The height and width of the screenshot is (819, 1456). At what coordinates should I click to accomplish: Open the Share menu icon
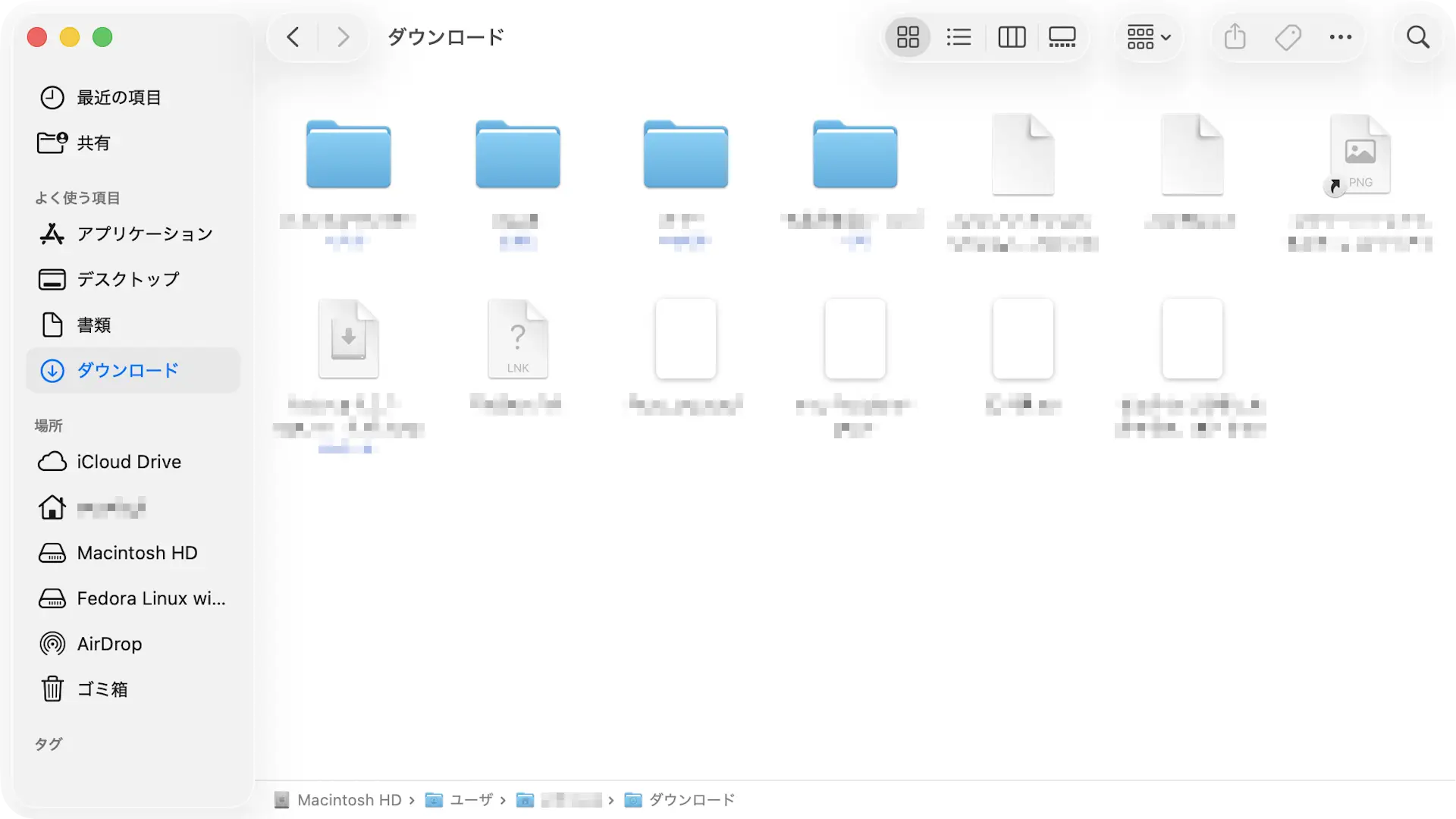pyautogui.click(x=1235, y=36)
